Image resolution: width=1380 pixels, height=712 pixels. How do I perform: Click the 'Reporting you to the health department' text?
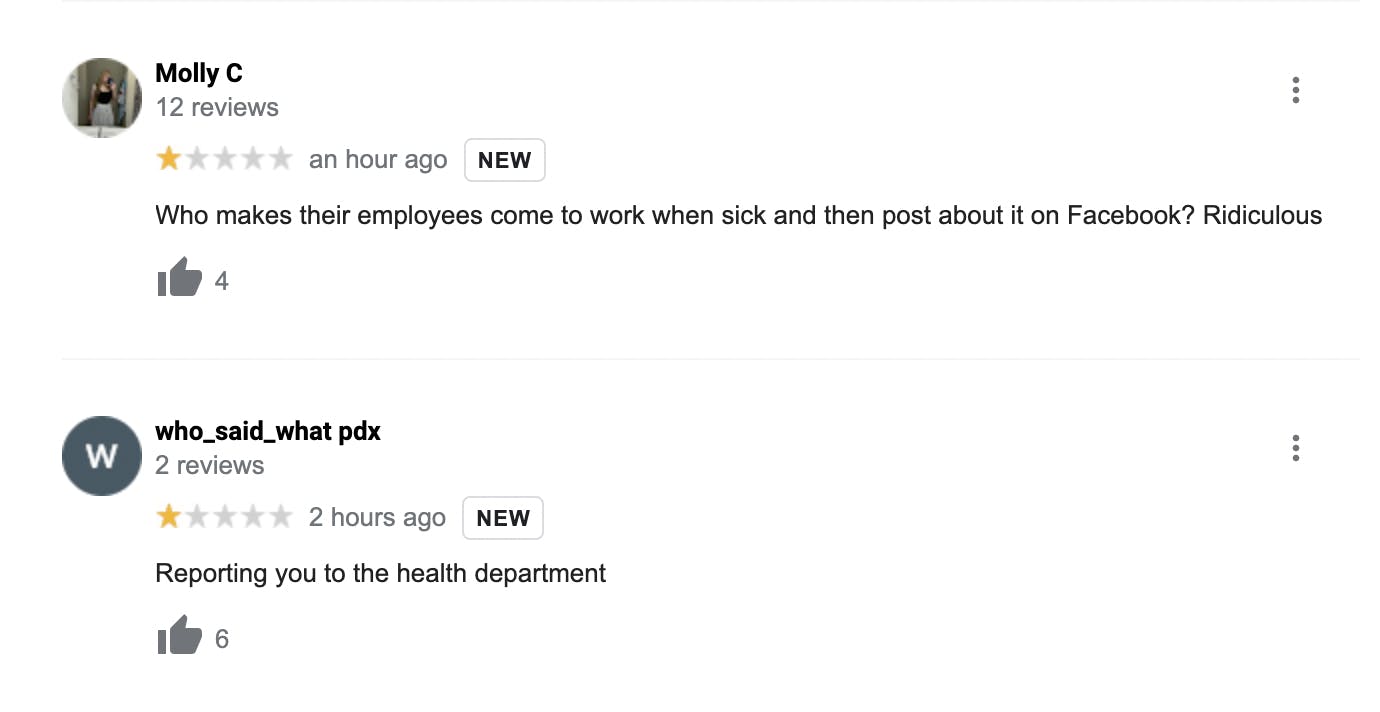coord(381,574)
